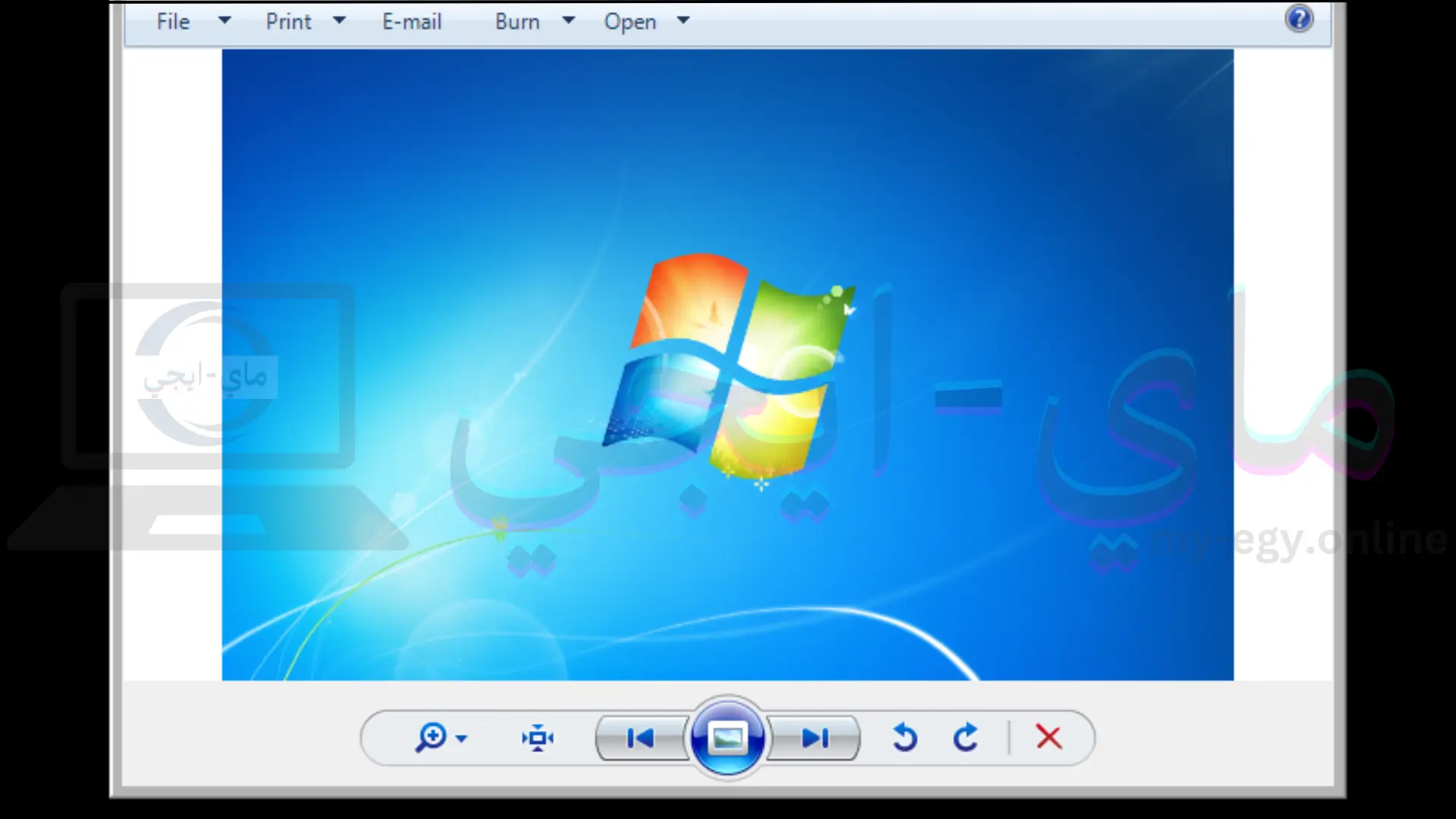Click the magnifier zoom icon
This screenshot has height=819, width=1456.
[431, 737]
